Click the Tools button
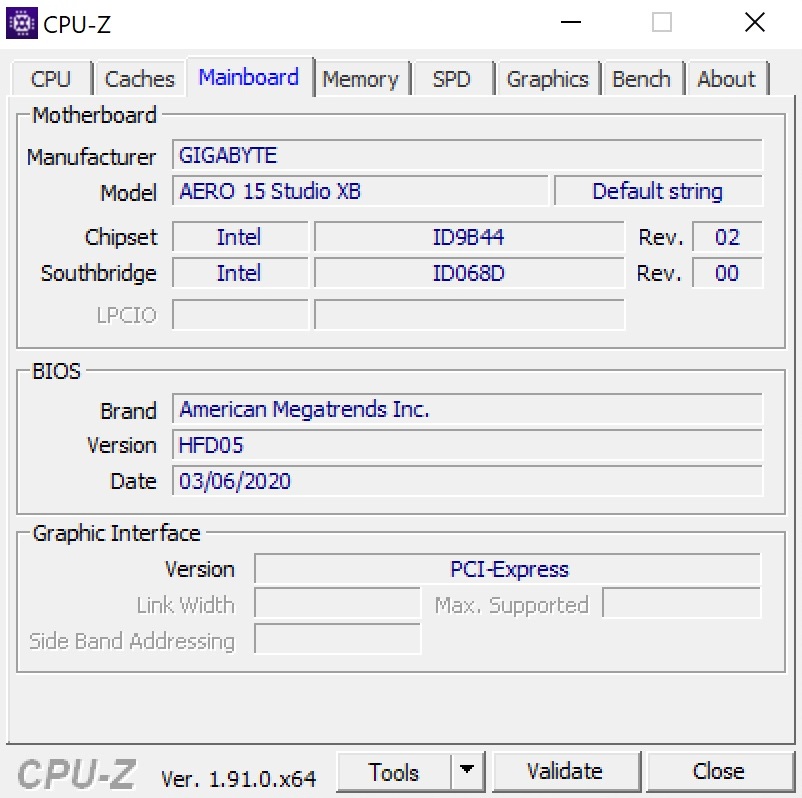This screenshot has height=798, width=802. tap(394, 771)
